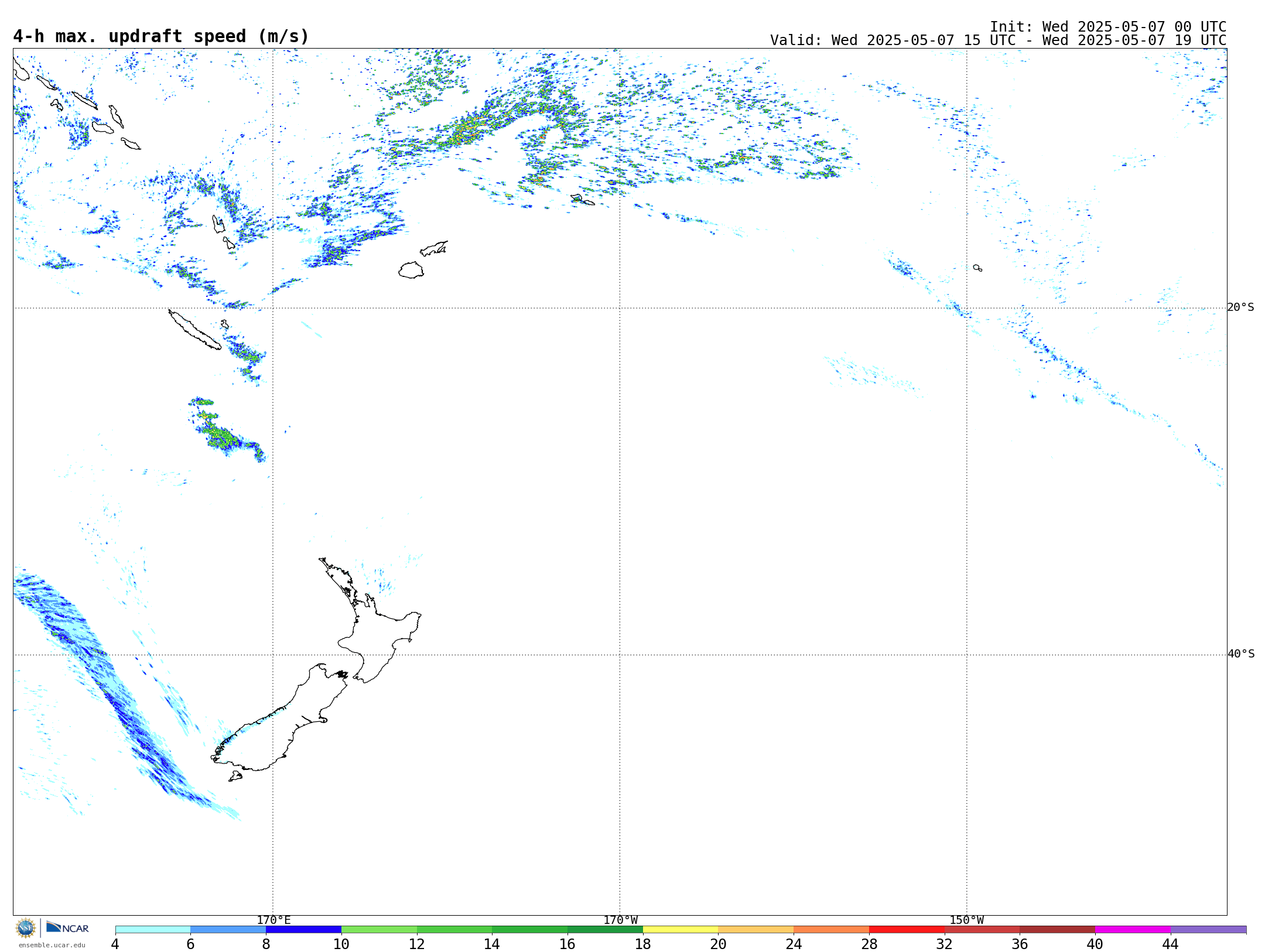Select the light green 10–12 m/s swatch
This screenshot has height=952, width=1265.
379,930
